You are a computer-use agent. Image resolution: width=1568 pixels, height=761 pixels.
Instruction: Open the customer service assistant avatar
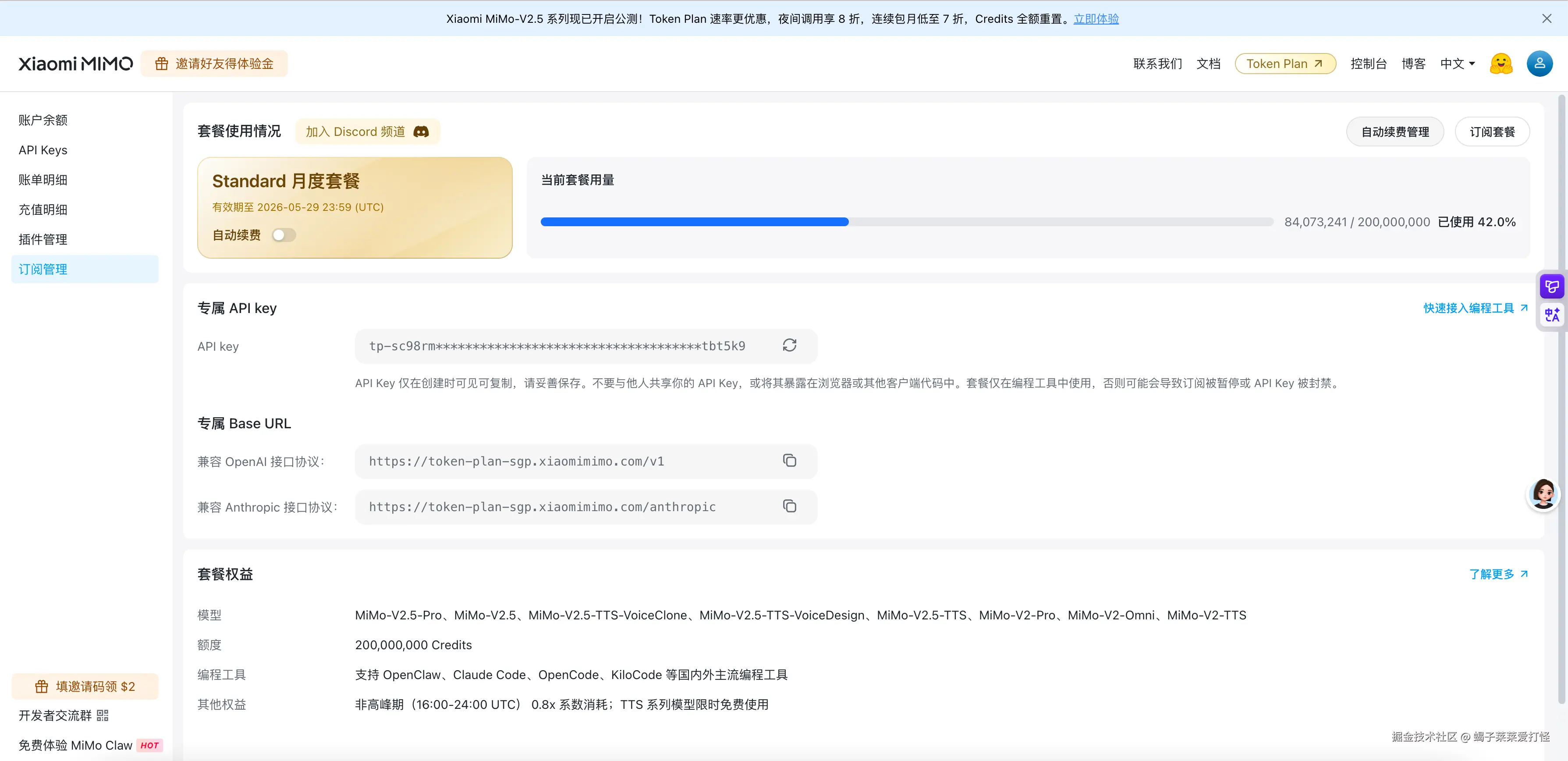pos(1543,494)
